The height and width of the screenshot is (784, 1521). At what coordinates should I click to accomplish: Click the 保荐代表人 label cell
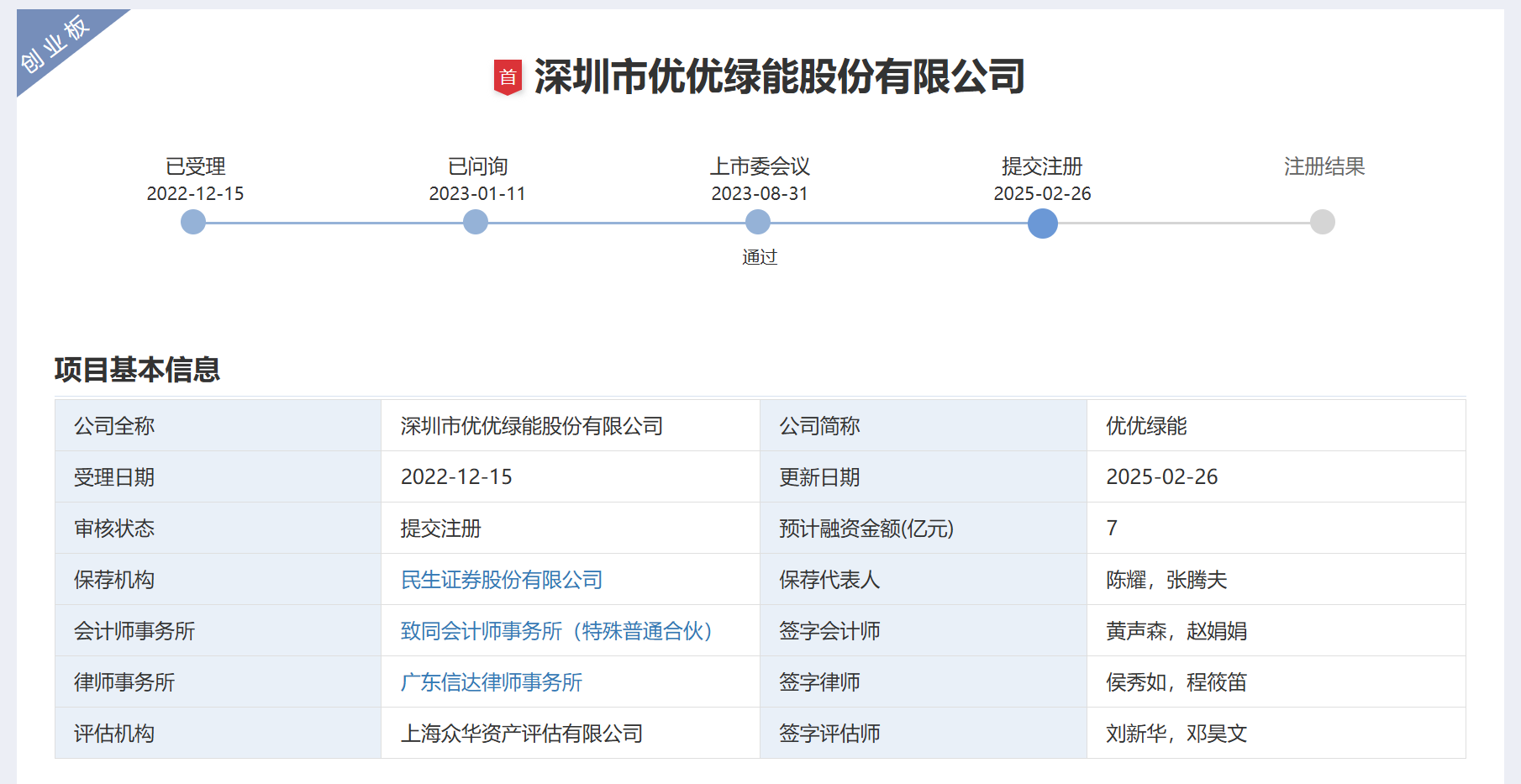pos(924,580)
